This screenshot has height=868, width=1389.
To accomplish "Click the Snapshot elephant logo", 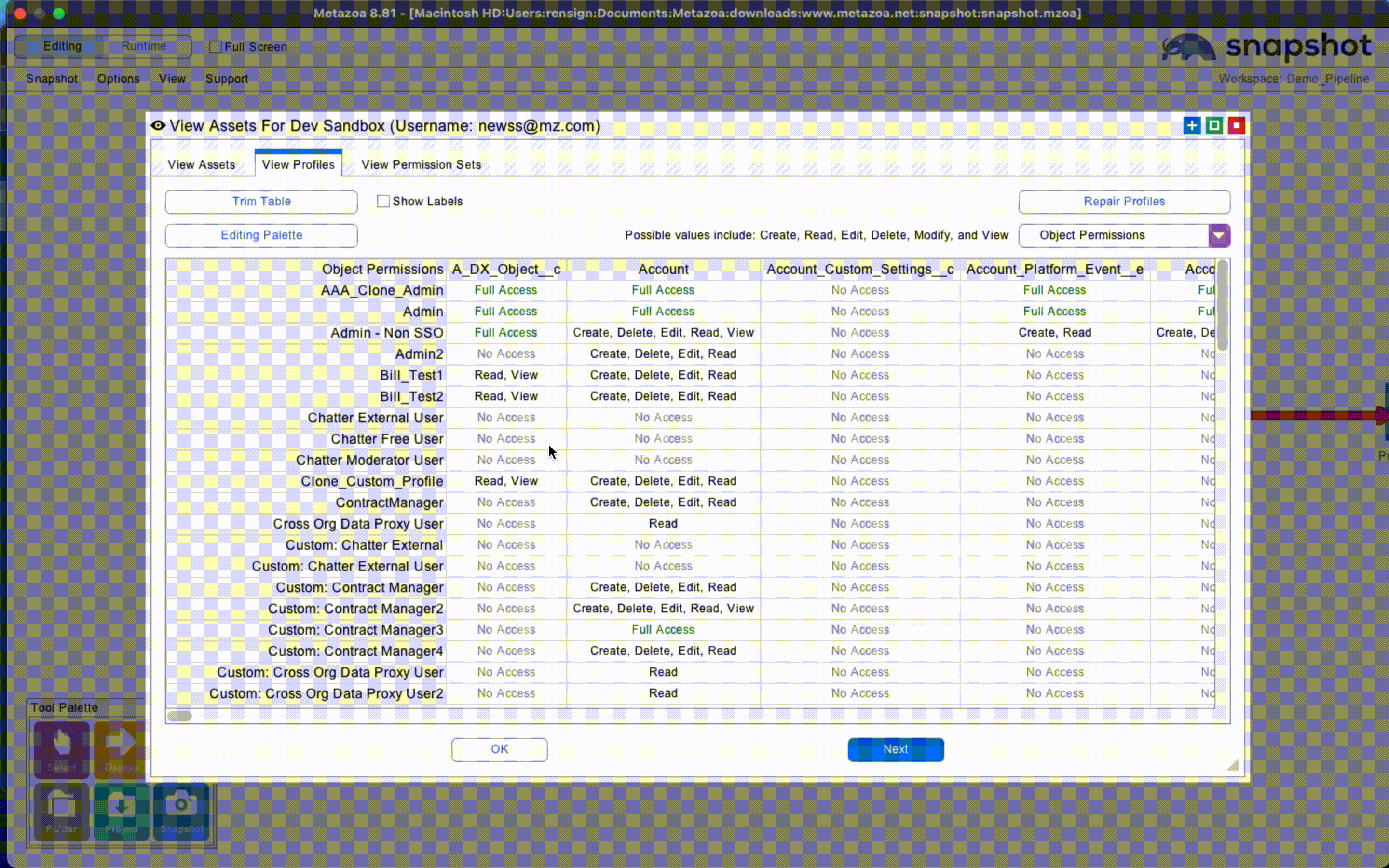I will tap(1188, 47).
